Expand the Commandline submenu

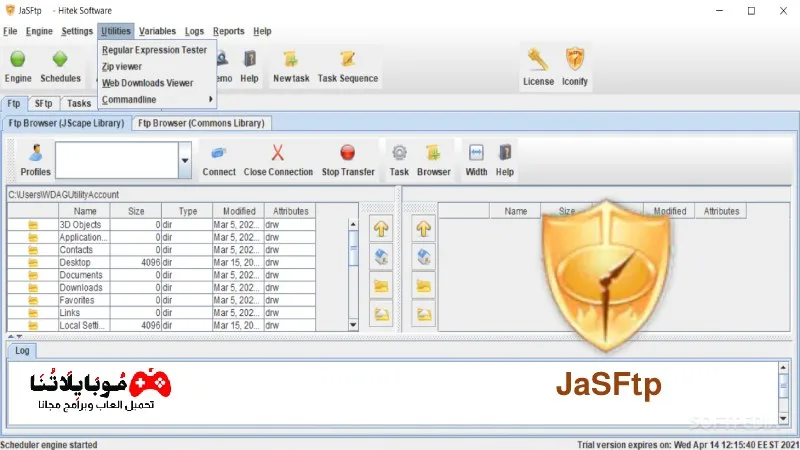click(157, 99)
